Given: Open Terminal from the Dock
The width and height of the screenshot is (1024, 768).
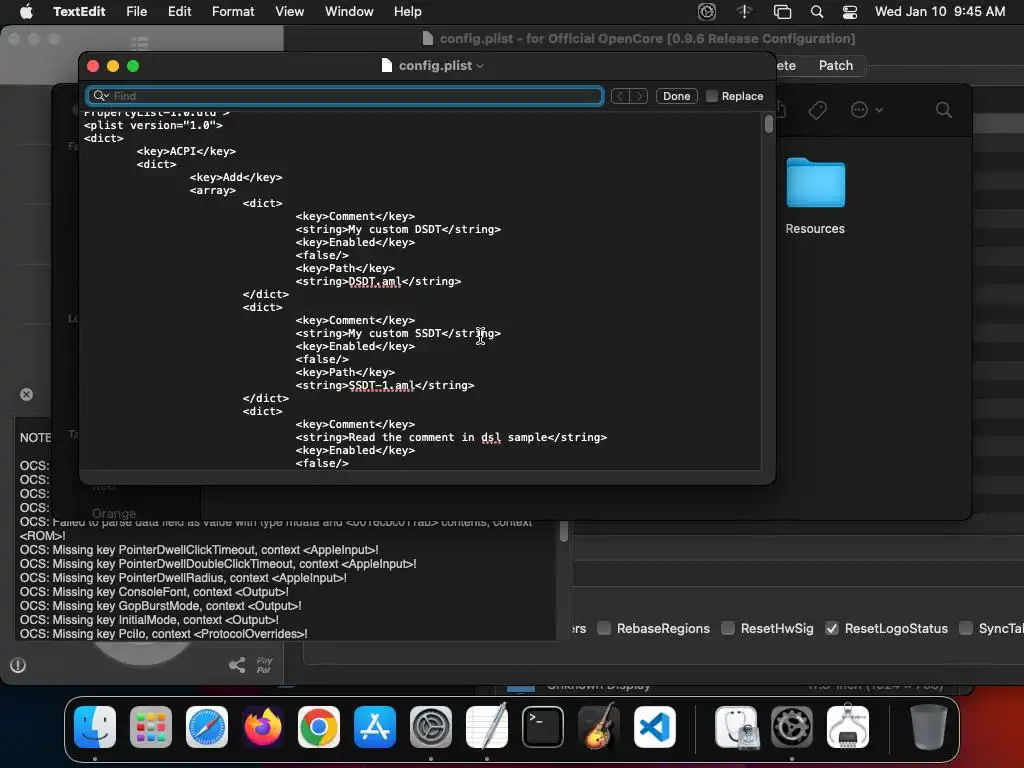Looking at the screenshot, I should point(543,727).
